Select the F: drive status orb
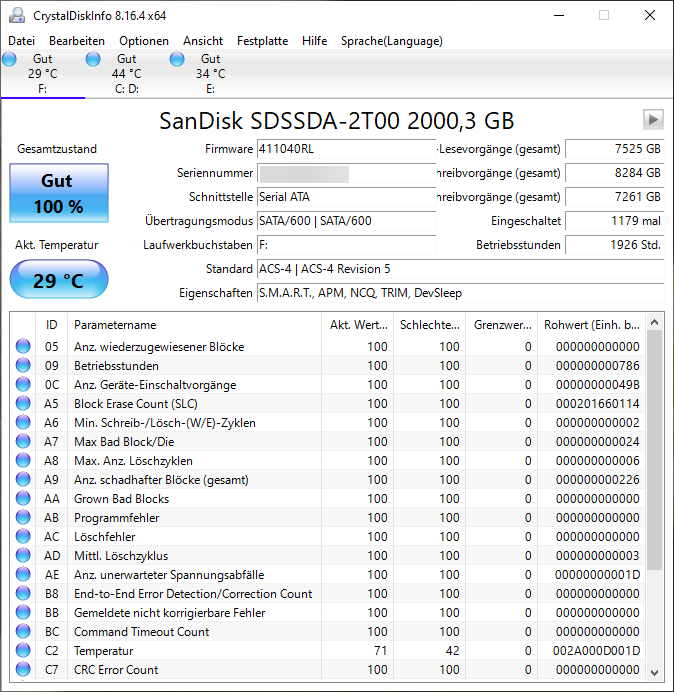The width and height of the screenshot is (674, 692). coord(9,59)
